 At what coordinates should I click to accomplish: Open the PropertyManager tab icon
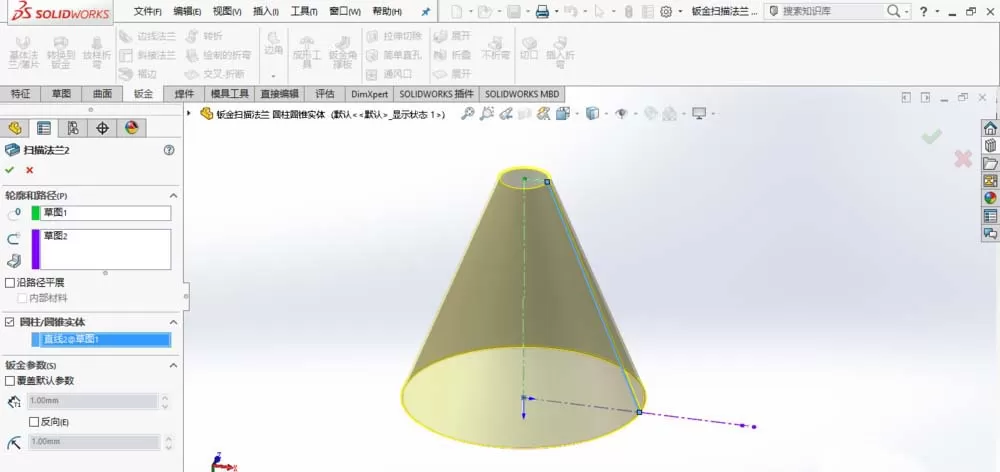click(43, 128)
